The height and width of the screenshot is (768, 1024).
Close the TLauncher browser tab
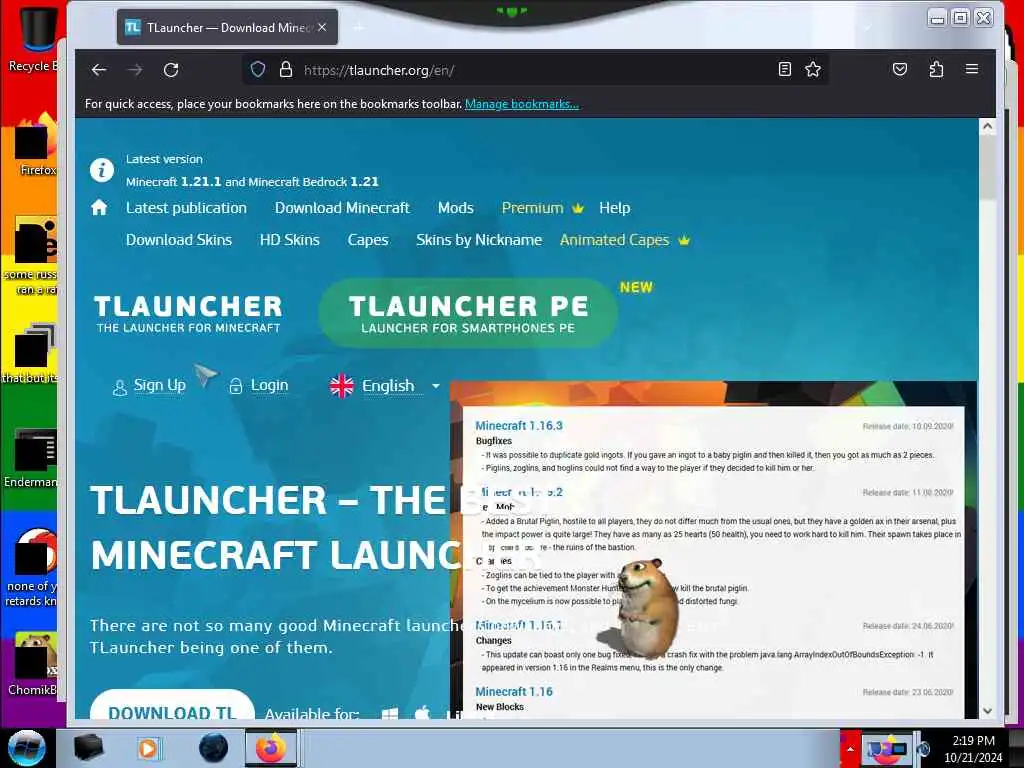point(322,27)
